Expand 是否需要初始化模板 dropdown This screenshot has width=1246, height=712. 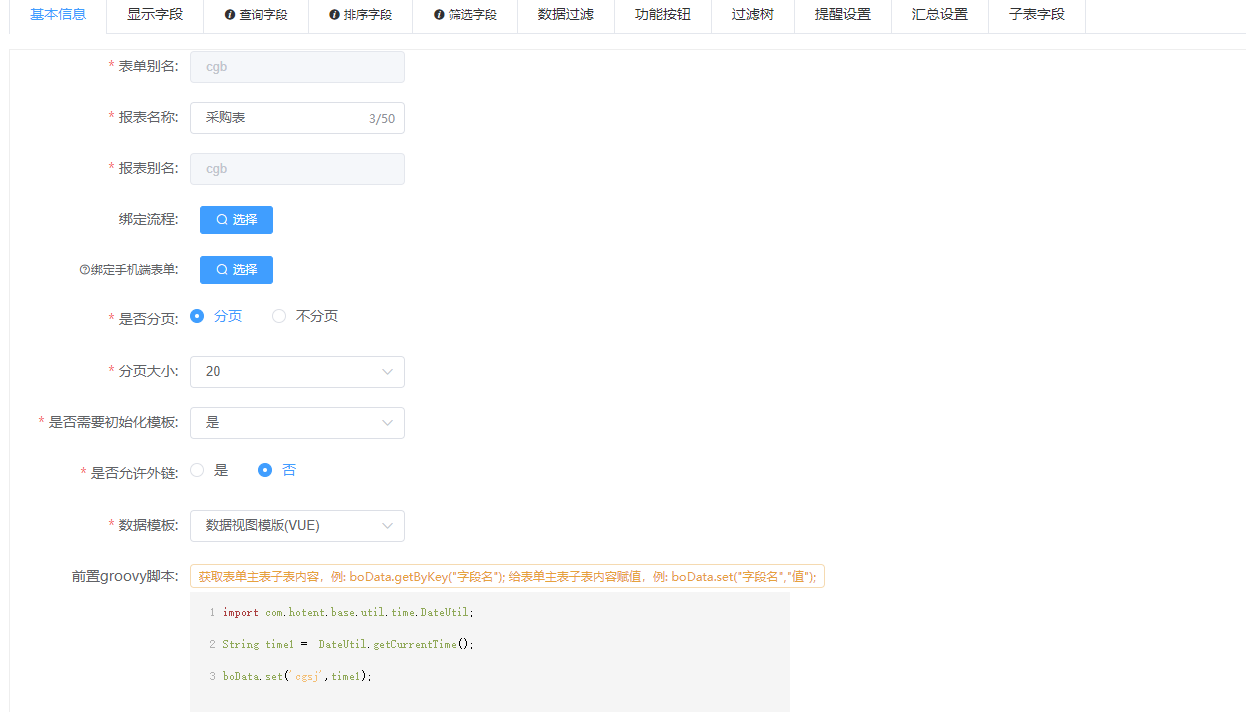(297, 423)
